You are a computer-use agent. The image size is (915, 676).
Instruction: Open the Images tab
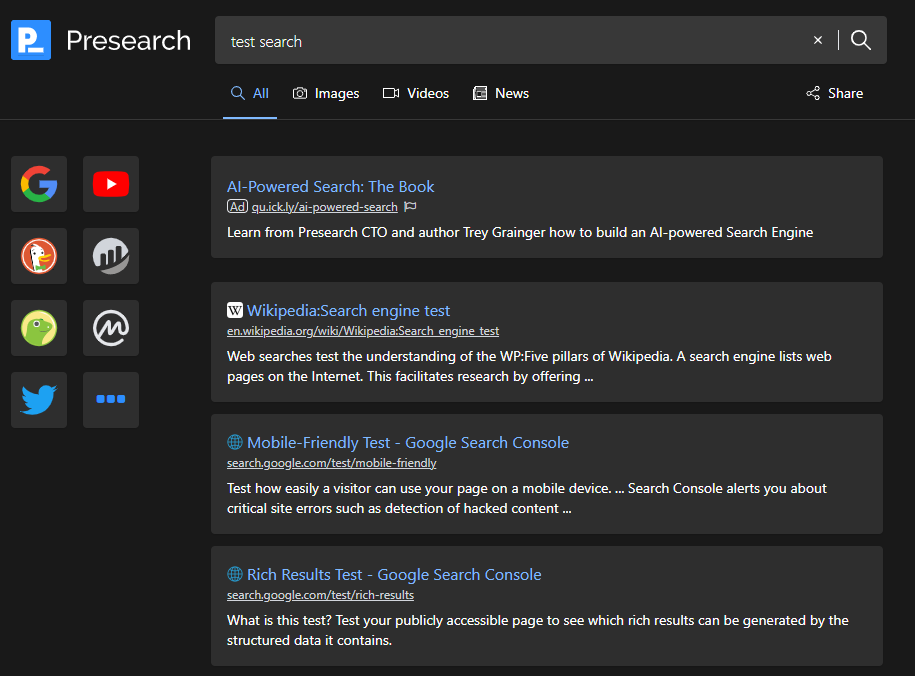pos(326,93)
